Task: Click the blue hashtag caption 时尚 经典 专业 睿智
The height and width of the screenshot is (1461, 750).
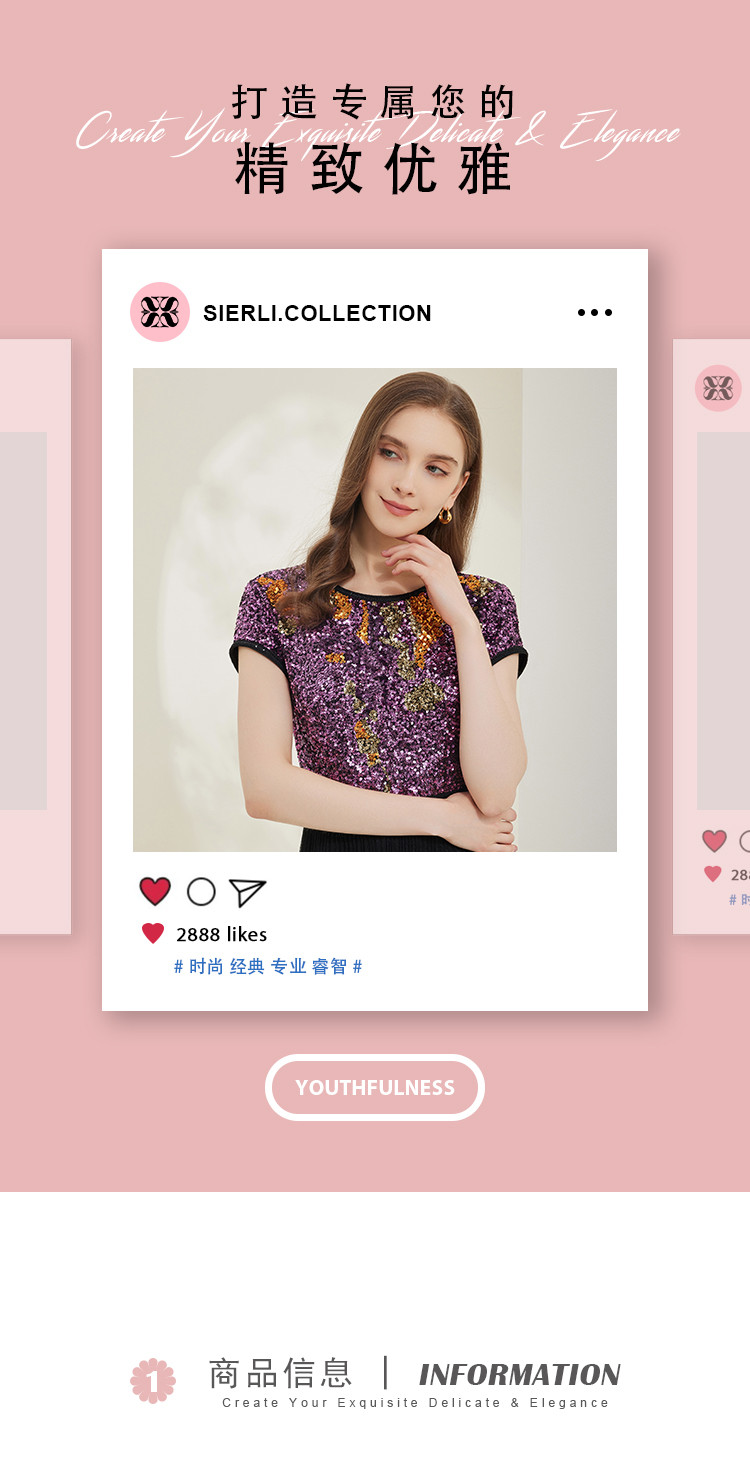Action: tap(268, 967)
